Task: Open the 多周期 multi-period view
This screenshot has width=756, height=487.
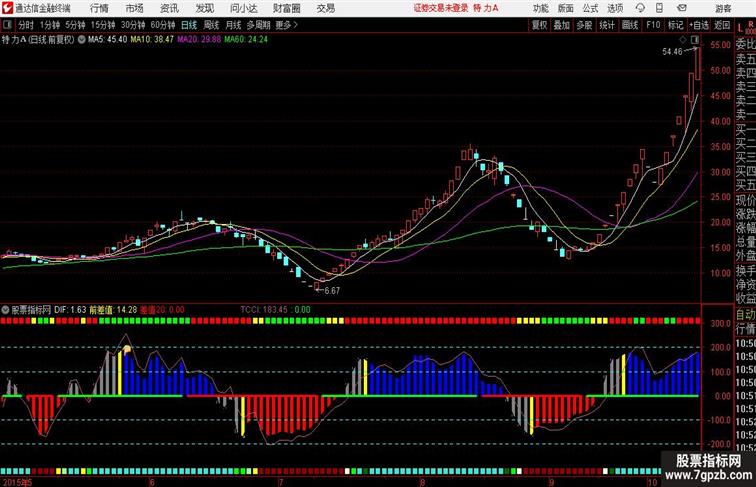Action: tap(258, 25)
